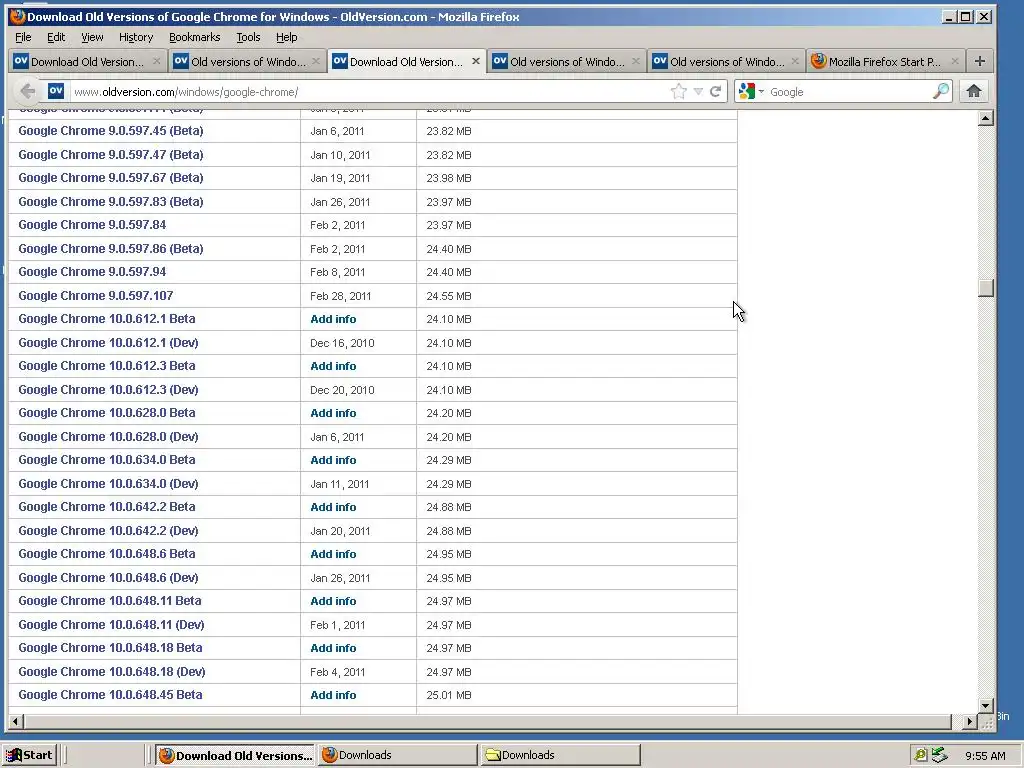Close the second tab Old versions of Windows
The image size is (1024, 768).
point(316,61)
